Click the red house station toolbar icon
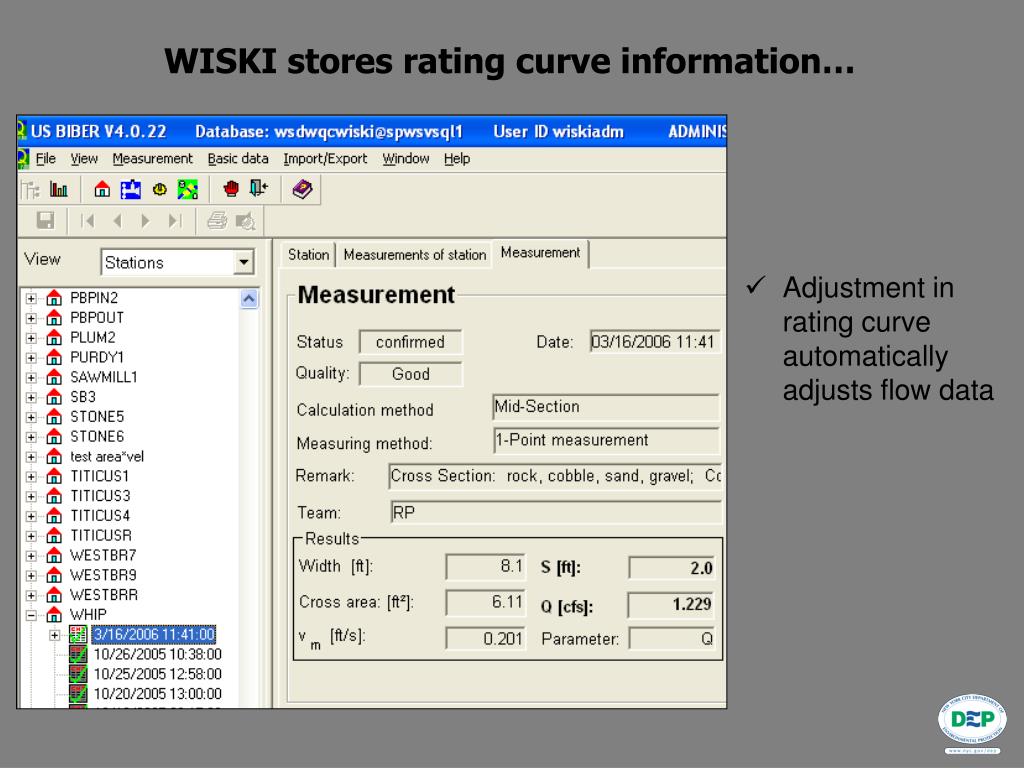Image resolution: width=1024 pixels, height=768 pixels. (102, 189)
